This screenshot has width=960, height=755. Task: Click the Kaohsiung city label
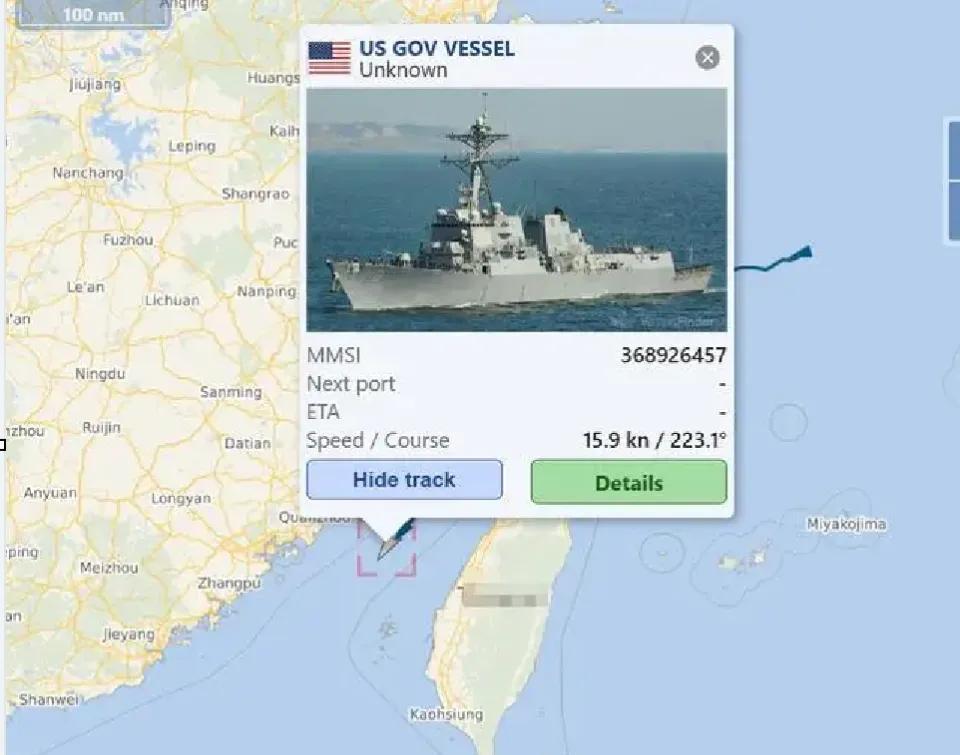446,714
